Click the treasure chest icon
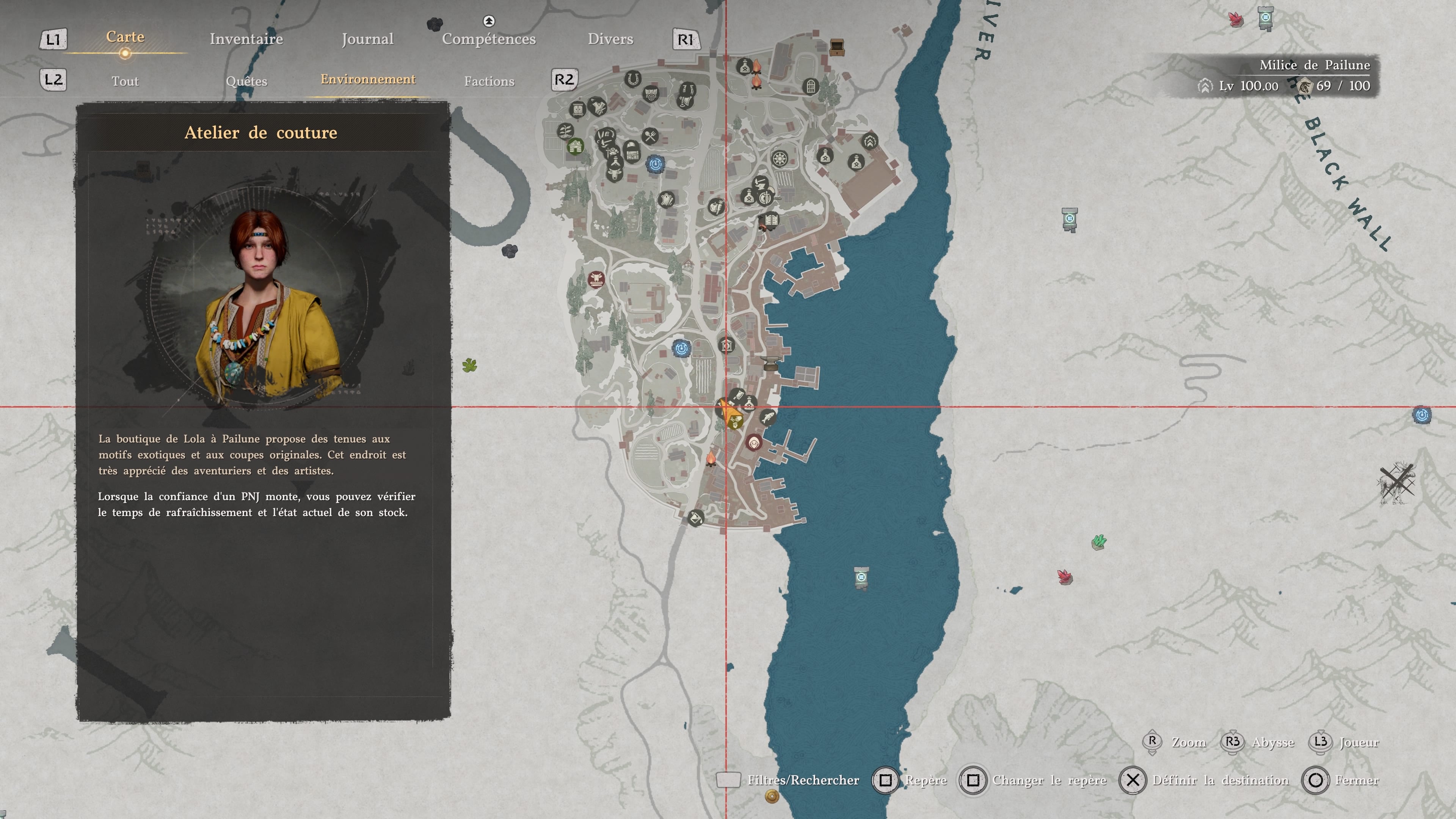Viewport: 1456px width, 819px height. (837, 47)
